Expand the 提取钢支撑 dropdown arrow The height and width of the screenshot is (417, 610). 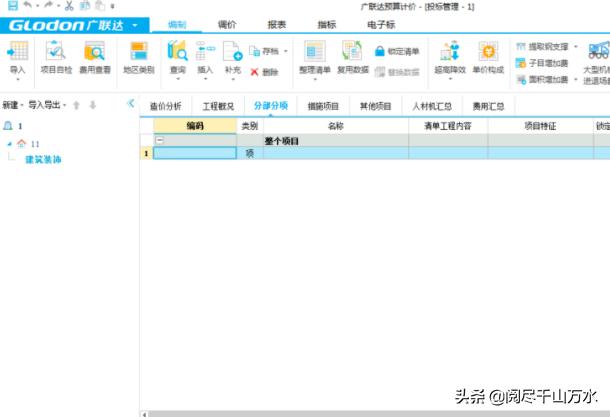click(x=576, y=47)
